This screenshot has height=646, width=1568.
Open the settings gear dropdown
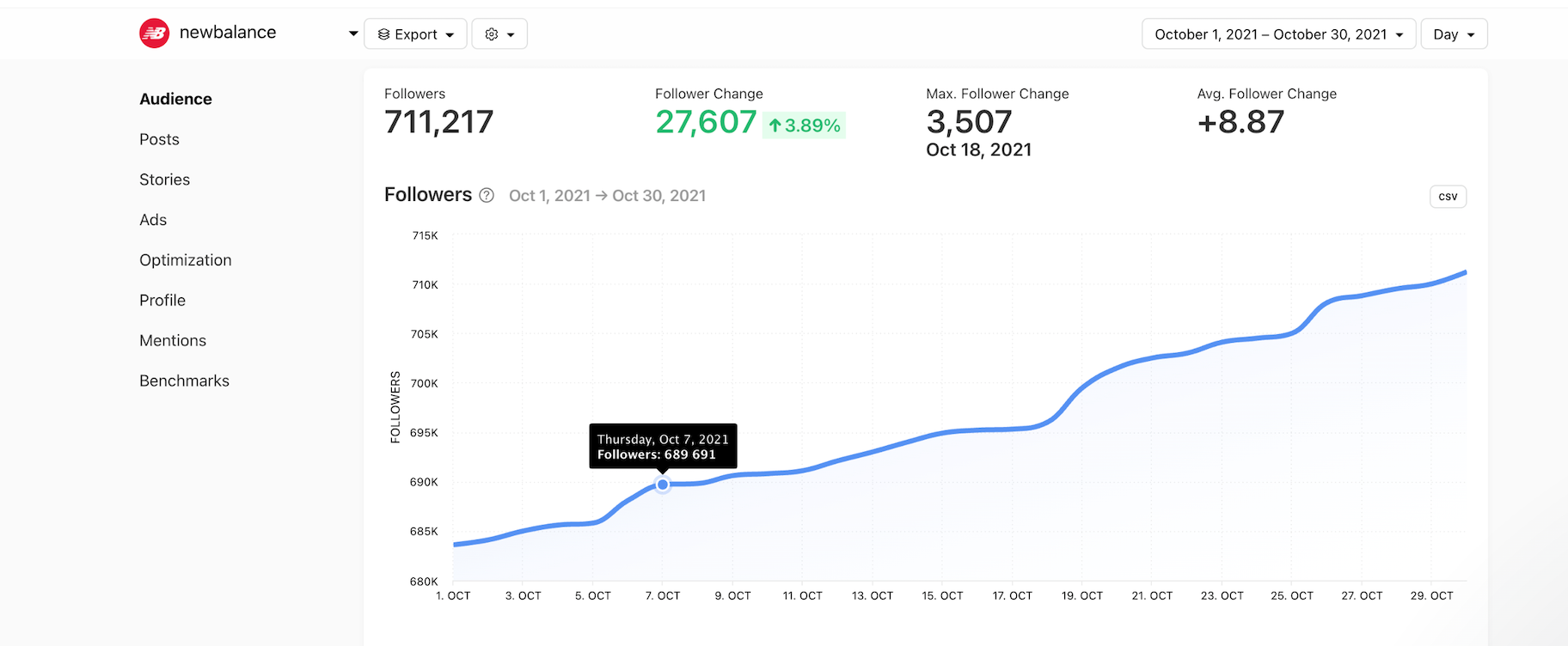(499, 34)
